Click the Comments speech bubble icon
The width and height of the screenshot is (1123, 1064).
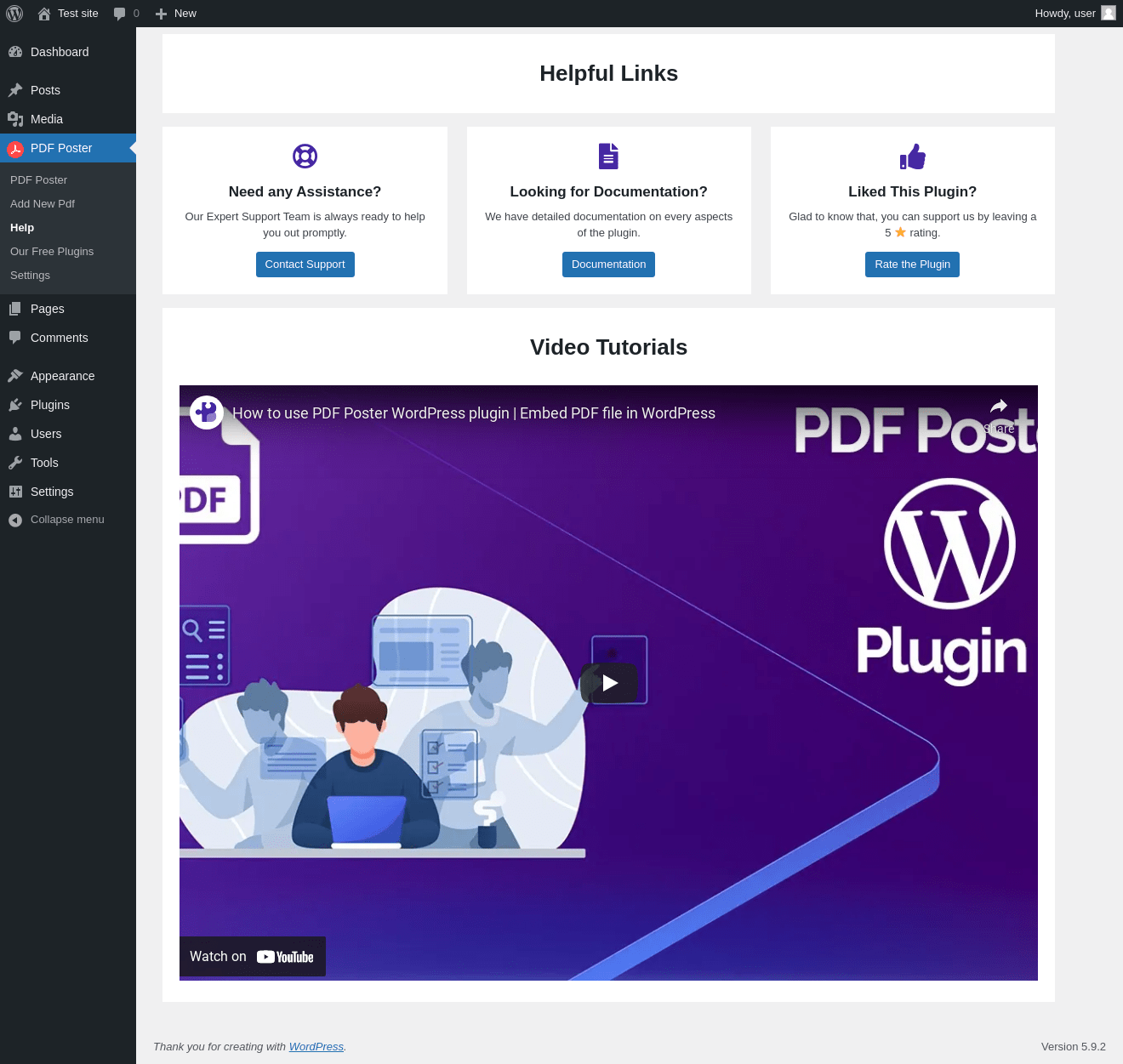click(x=15, y=338)
